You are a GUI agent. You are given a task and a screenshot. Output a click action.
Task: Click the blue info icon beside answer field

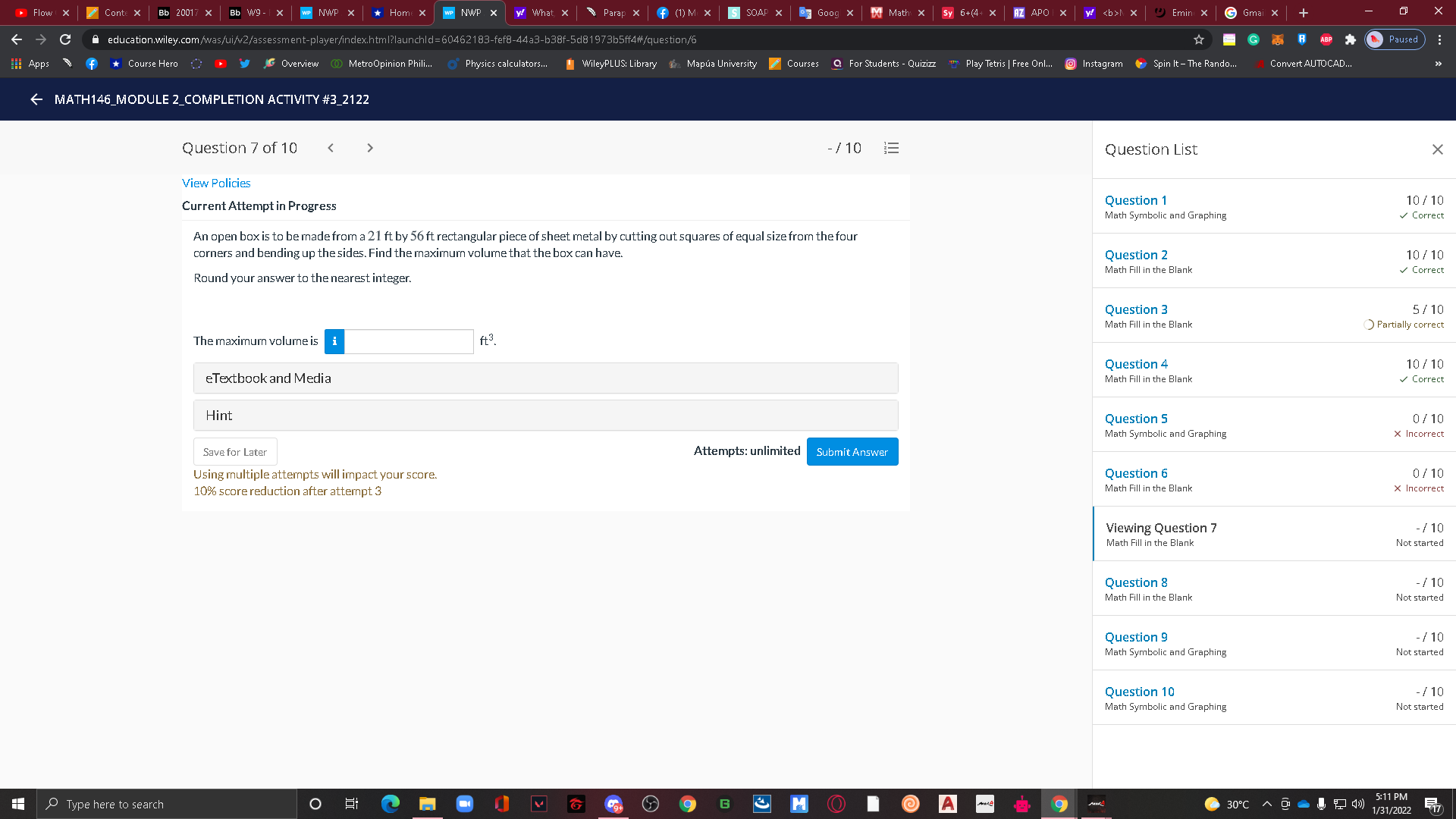pos(334,341)
